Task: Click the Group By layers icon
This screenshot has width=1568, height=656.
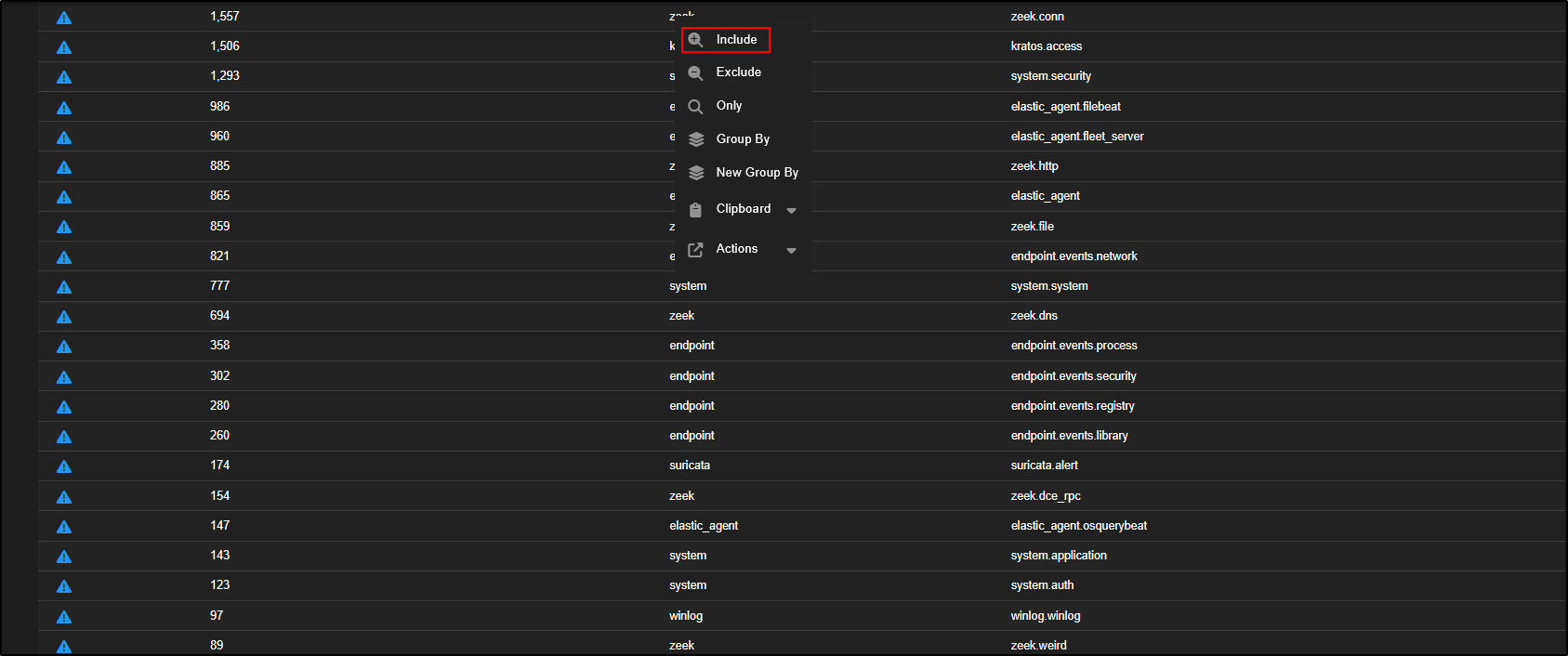Action: 696,139
